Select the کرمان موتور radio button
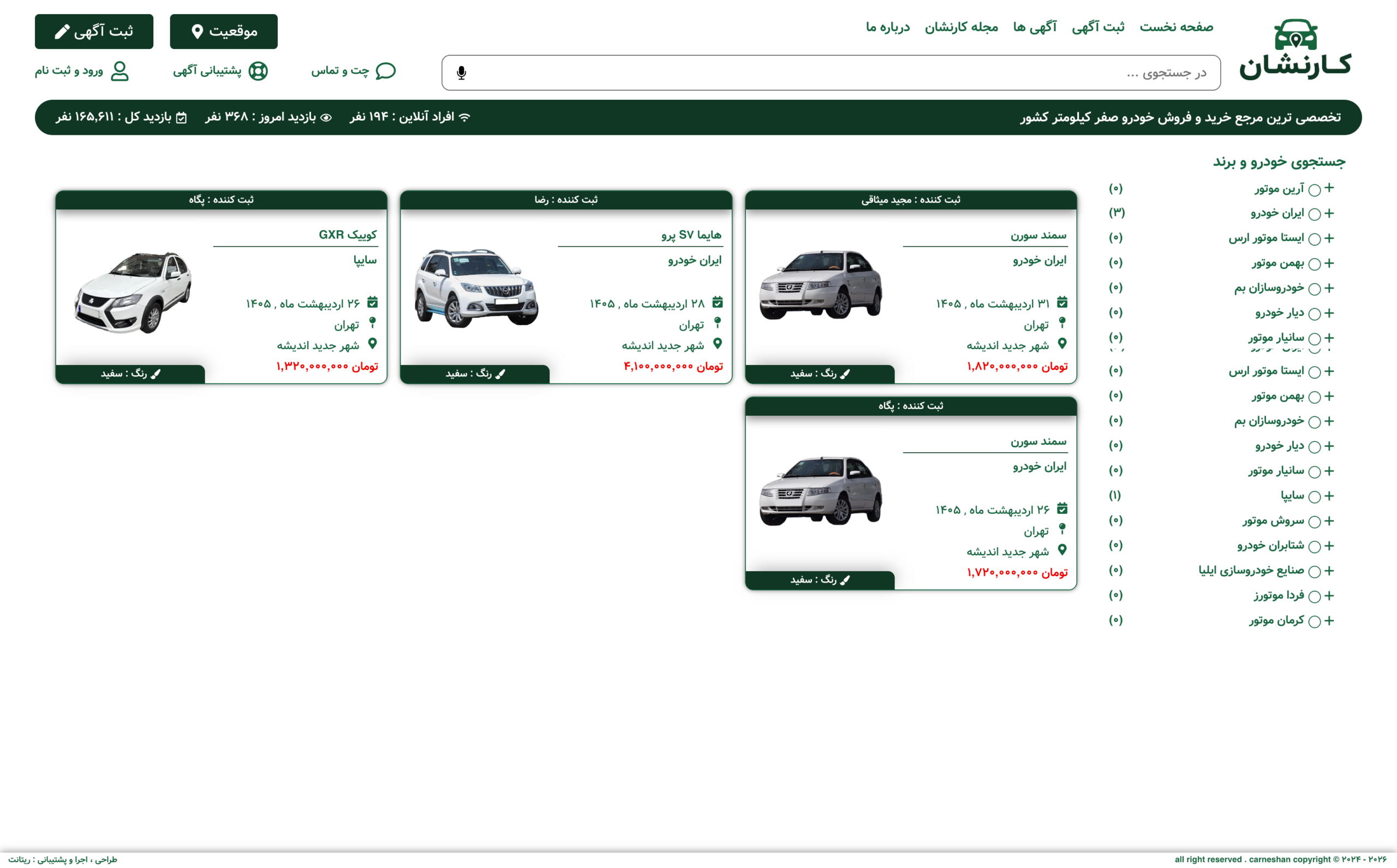The width and height of the screenshot is (1397, 868). (1314, 621)
